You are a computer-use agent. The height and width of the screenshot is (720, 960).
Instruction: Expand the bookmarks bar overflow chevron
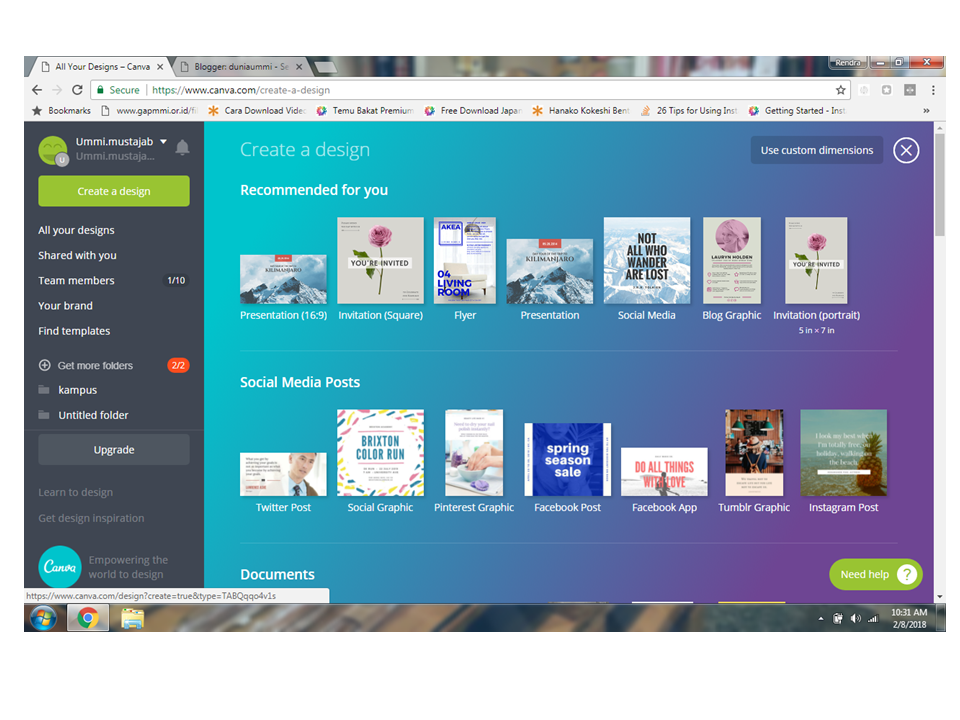tap(926, 111)
